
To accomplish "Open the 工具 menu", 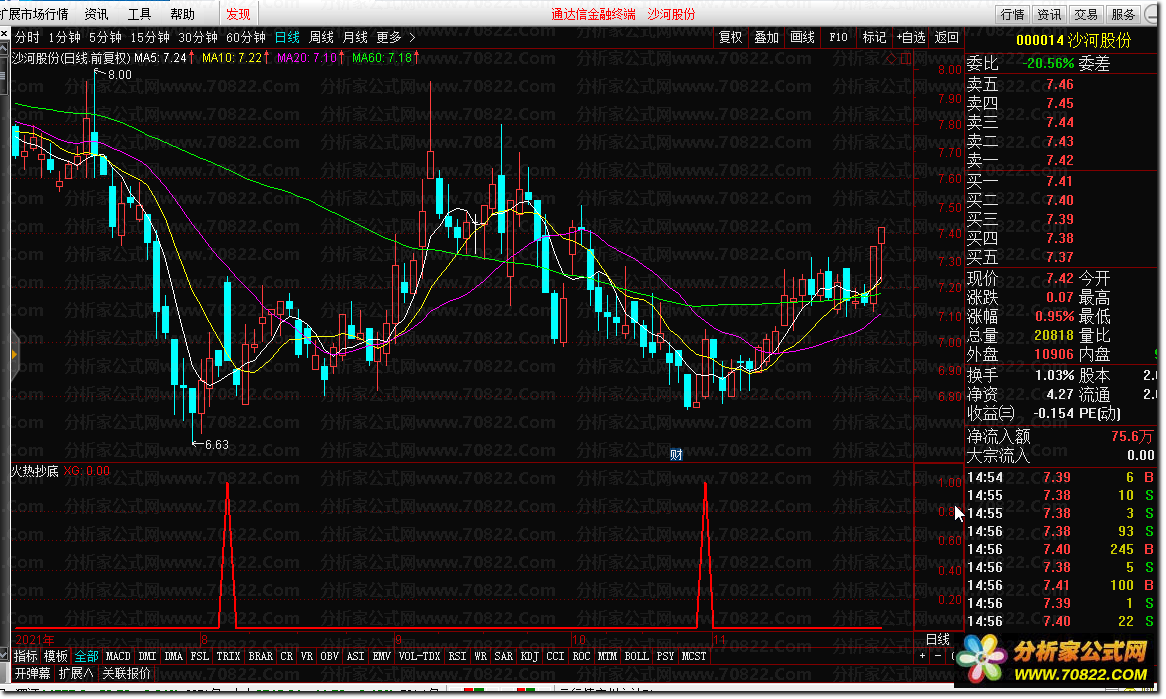I will click(x=139, y=14).
